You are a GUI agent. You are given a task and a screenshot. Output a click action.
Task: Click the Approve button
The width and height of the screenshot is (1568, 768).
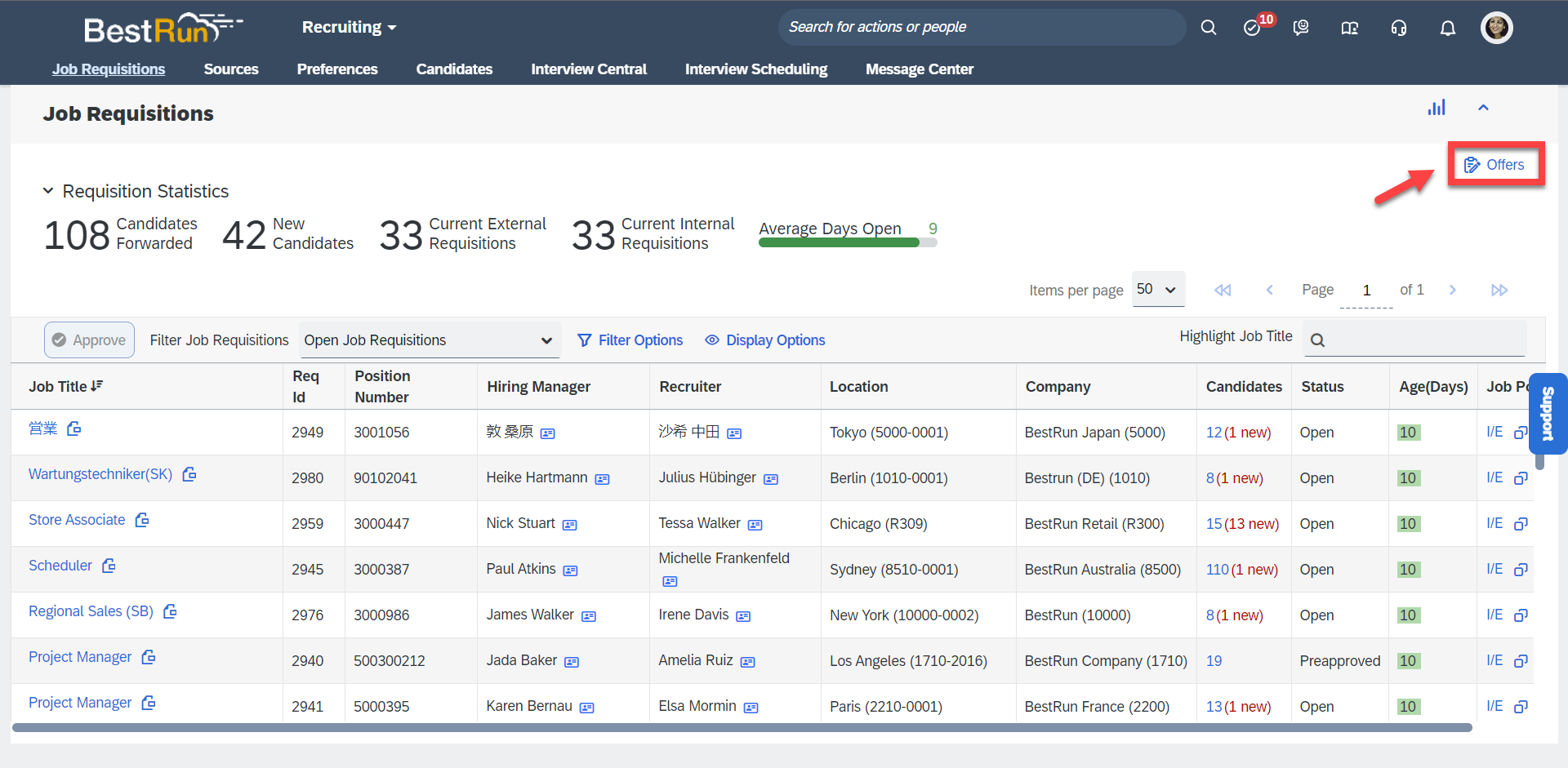pos(89,340)
